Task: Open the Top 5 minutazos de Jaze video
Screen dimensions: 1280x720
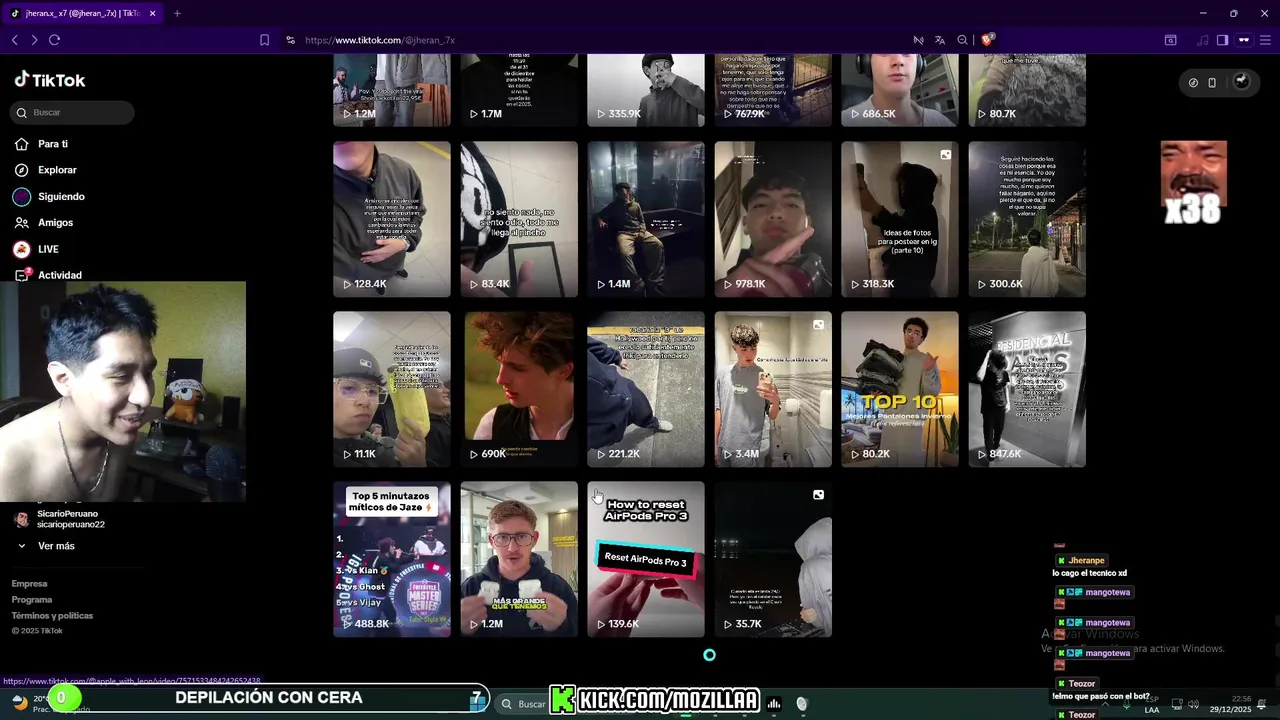Action: click(392, 559)
